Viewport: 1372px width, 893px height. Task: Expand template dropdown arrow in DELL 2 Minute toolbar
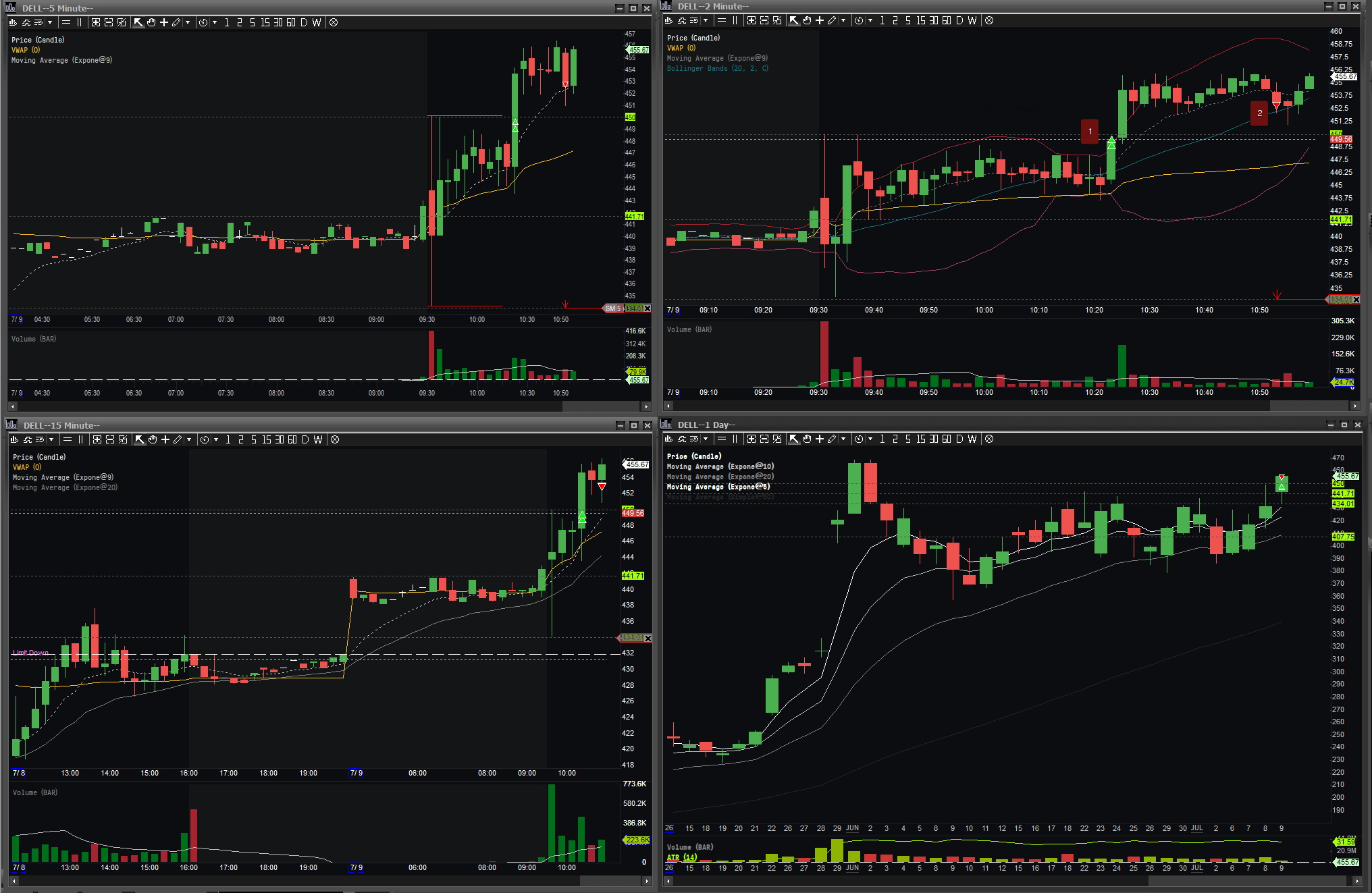coord(706,20)
